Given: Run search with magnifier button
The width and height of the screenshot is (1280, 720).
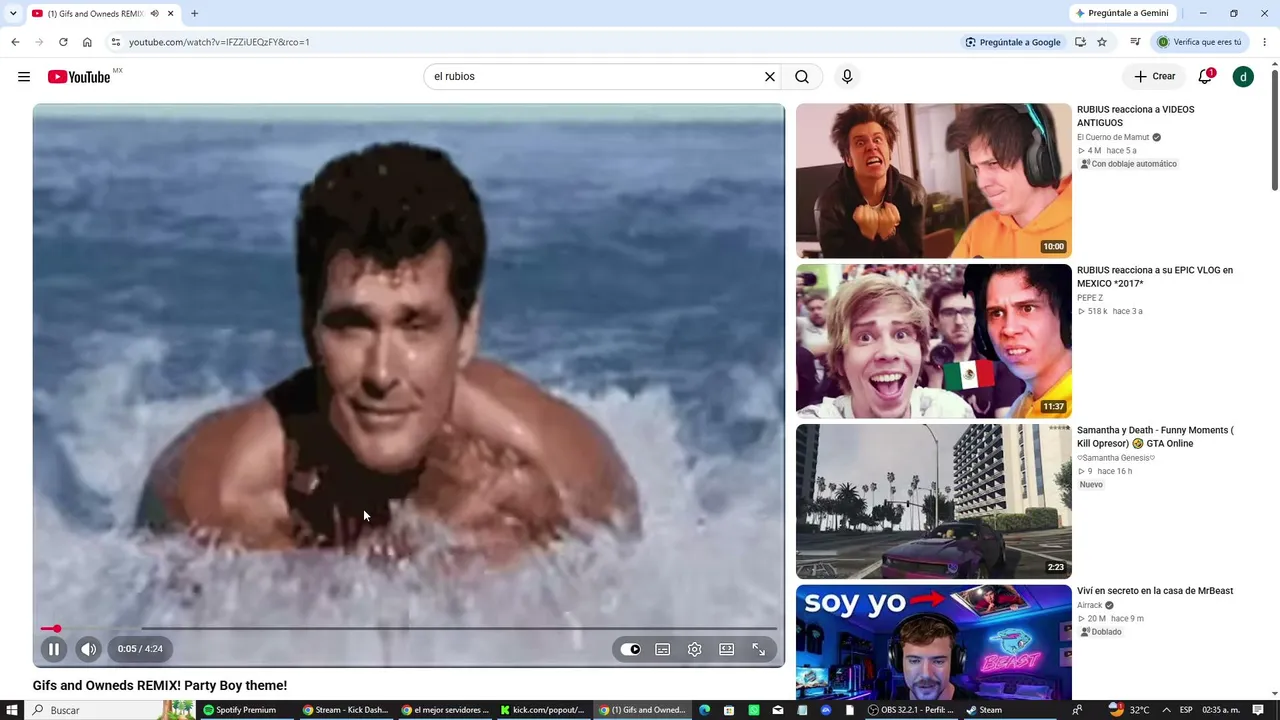Looking at the screenshot, I should coord(802,76).
